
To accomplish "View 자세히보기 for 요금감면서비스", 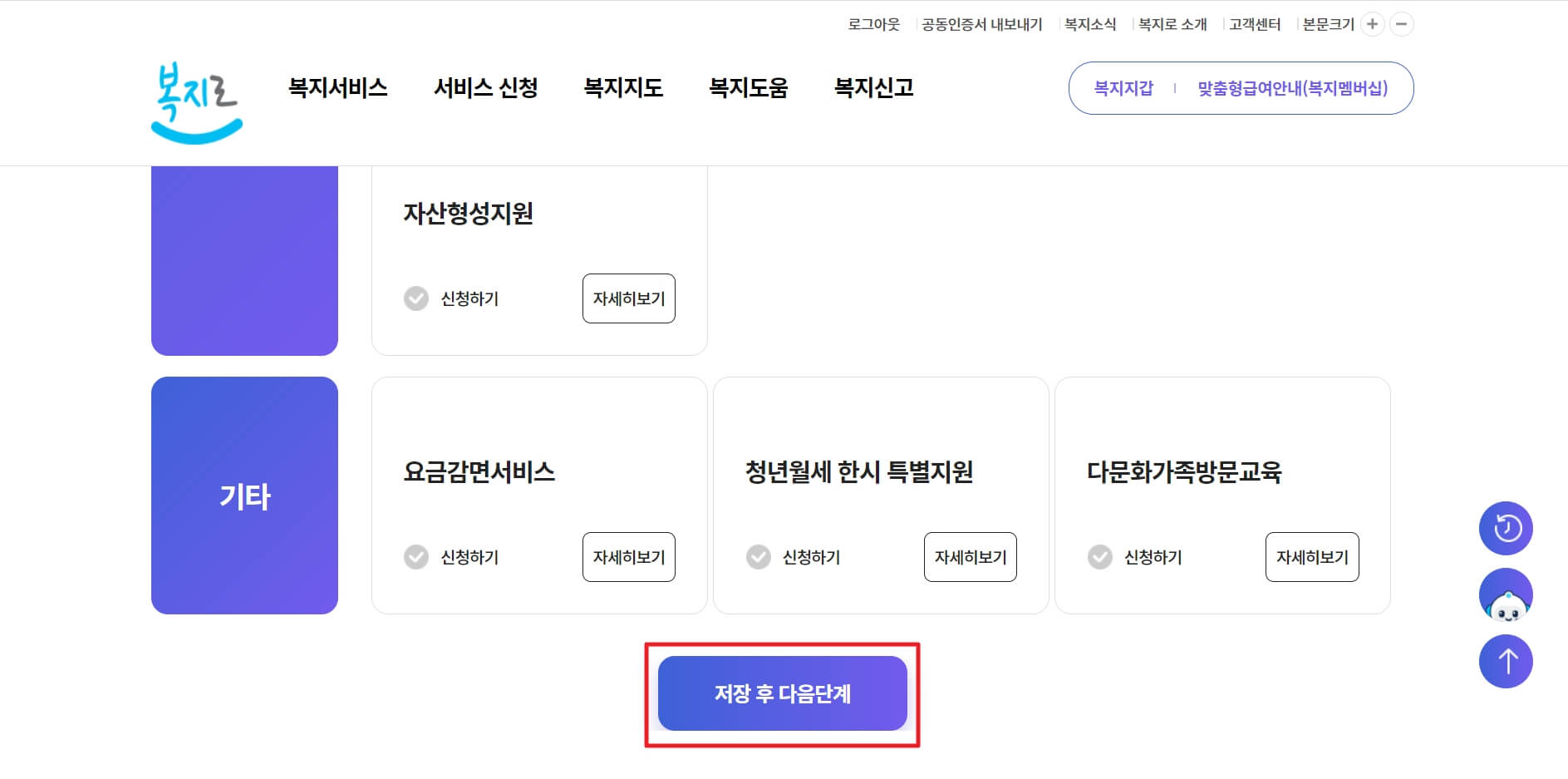I will click(x=629, y=557).
